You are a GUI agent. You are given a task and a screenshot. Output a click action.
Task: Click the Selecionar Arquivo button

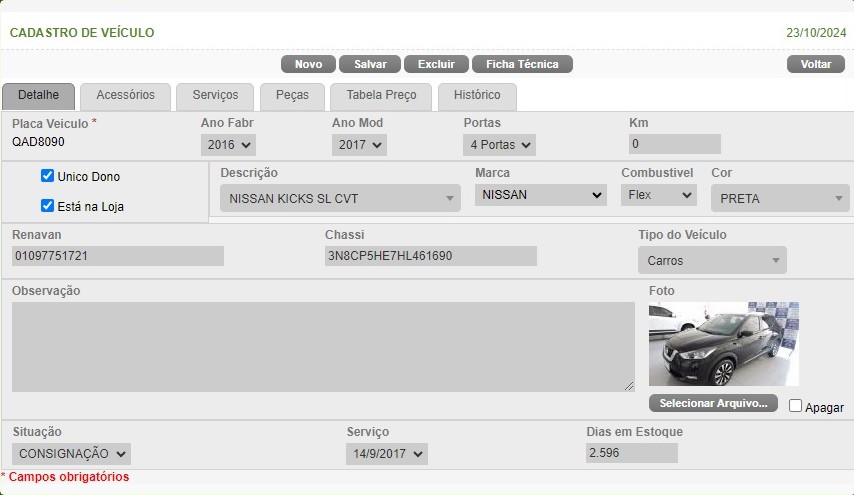coord(713,403)
